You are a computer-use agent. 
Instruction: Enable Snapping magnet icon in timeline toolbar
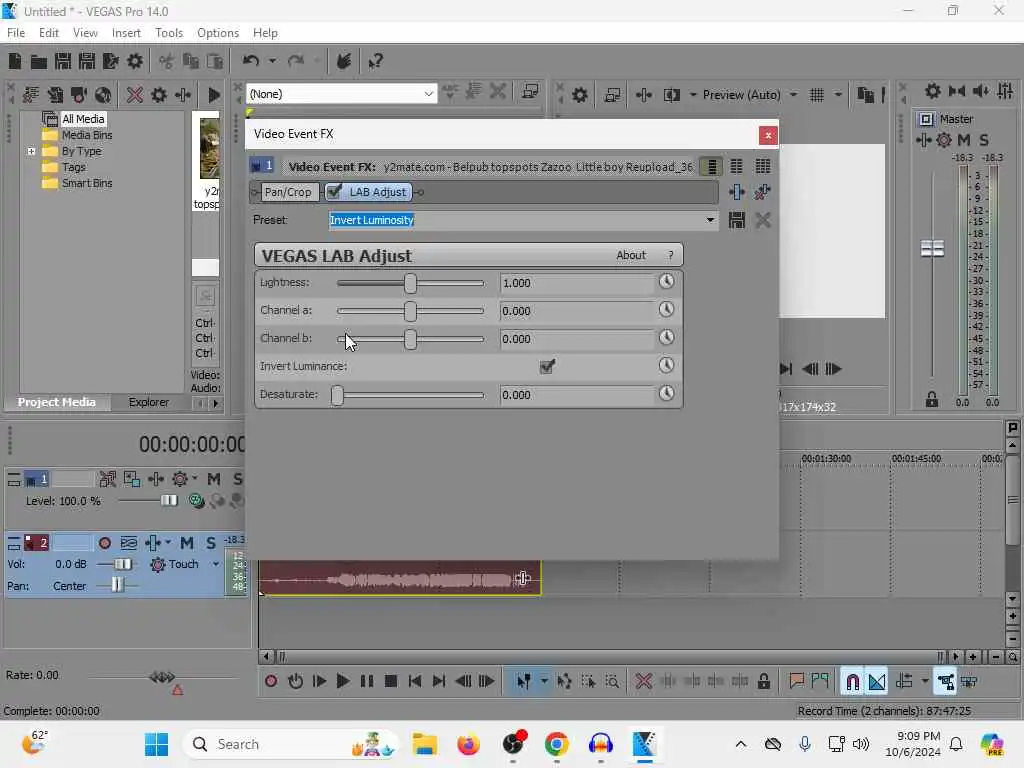point(852,682)
